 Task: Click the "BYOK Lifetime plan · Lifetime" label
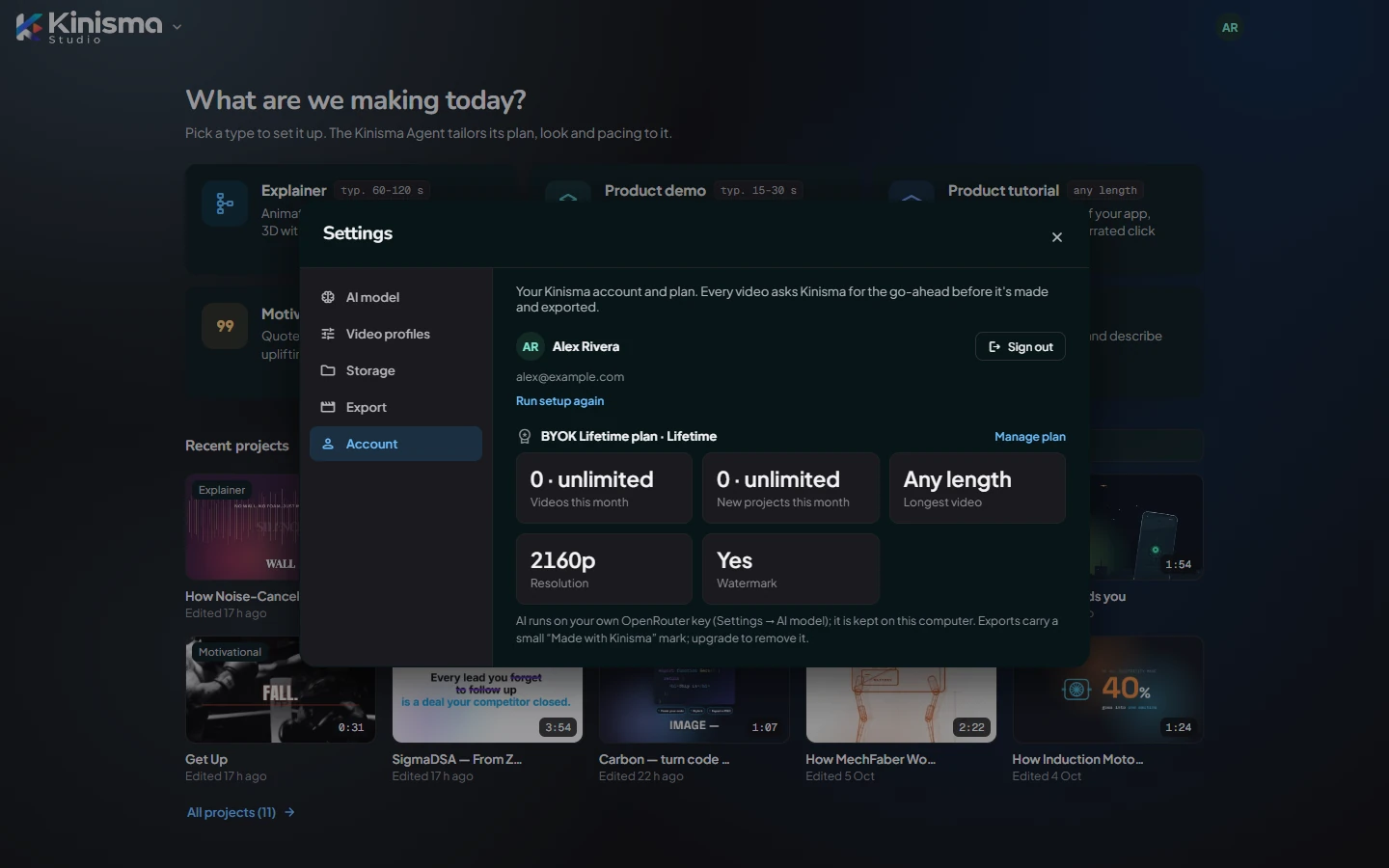(629, 437)
